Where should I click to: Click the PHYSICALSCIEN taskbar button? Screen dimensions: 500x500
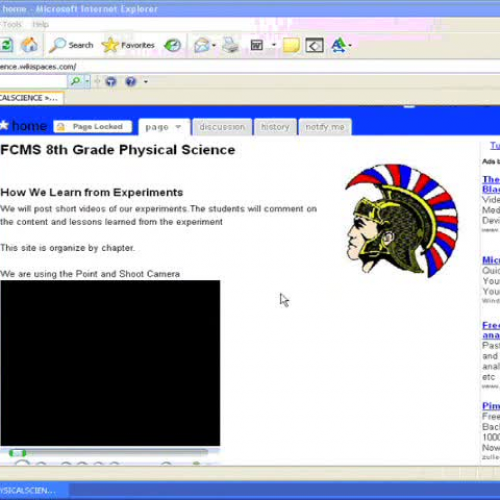[34, 491]
